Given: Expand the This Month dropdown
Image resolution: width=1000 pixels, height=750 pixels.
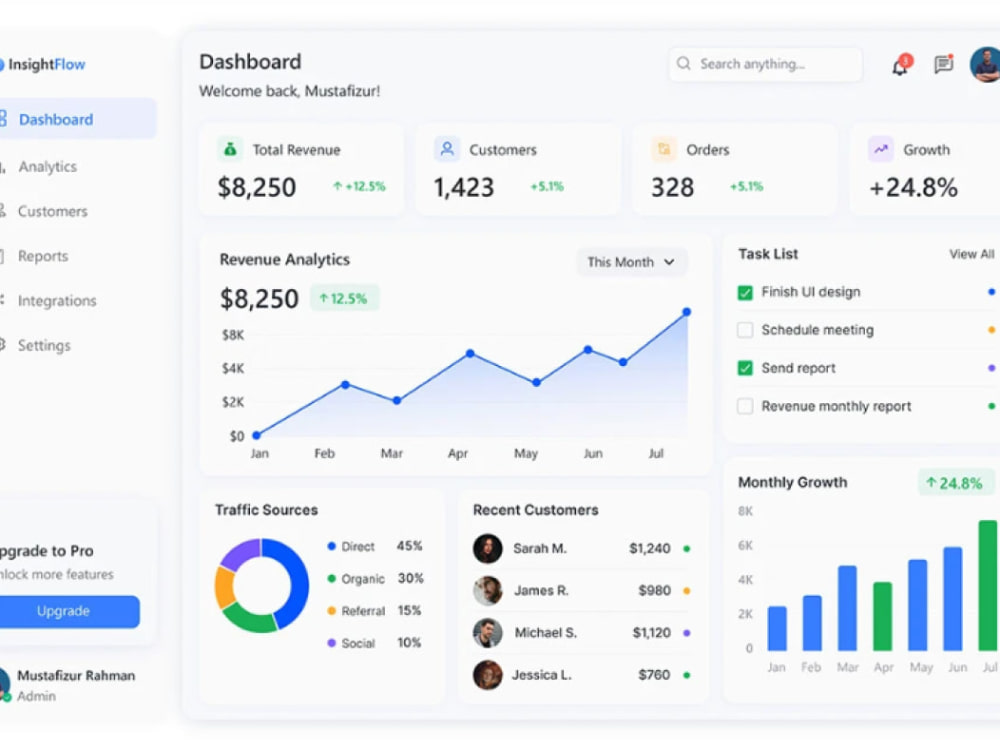Looking at the screenshot, I should [631, 262].
